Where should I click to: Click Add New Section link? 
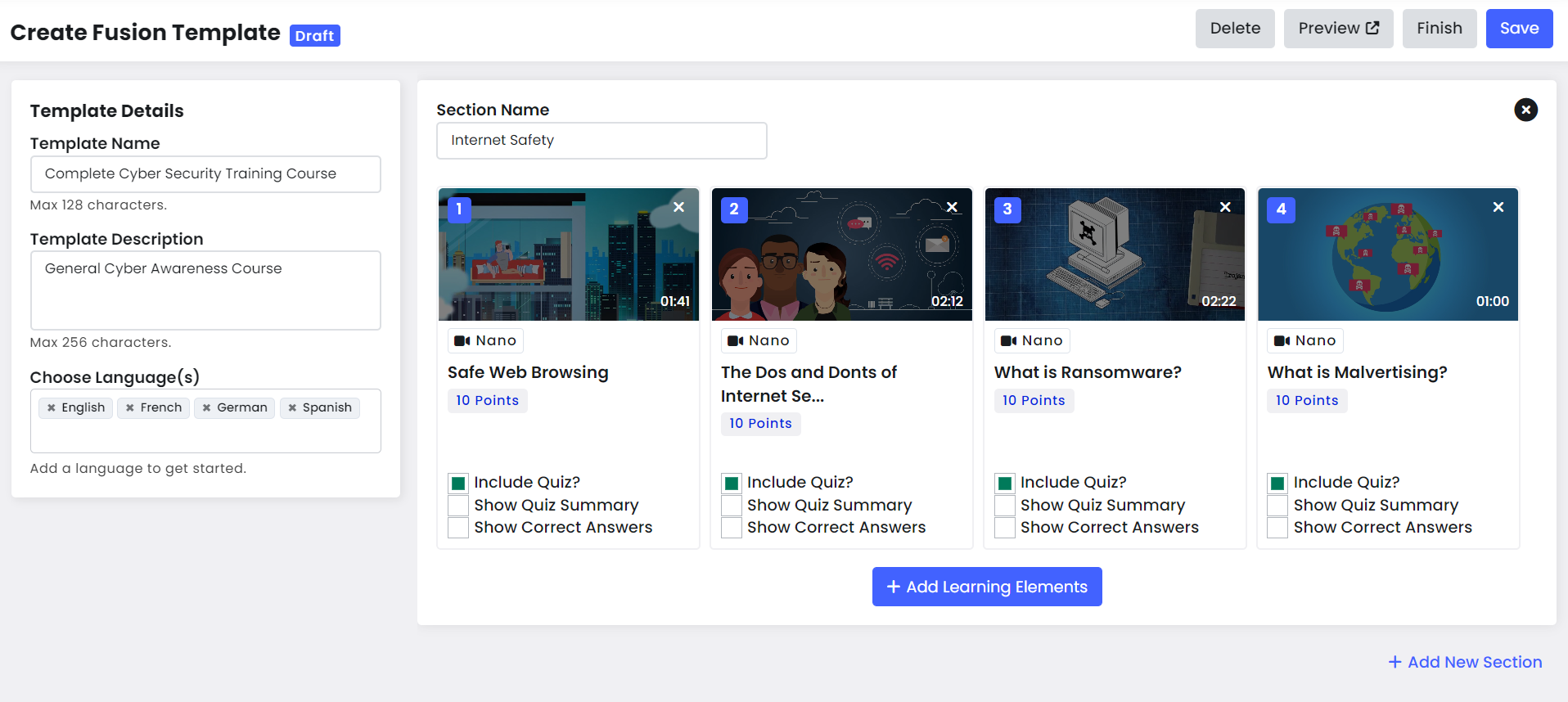click(x=1465, y=662)
